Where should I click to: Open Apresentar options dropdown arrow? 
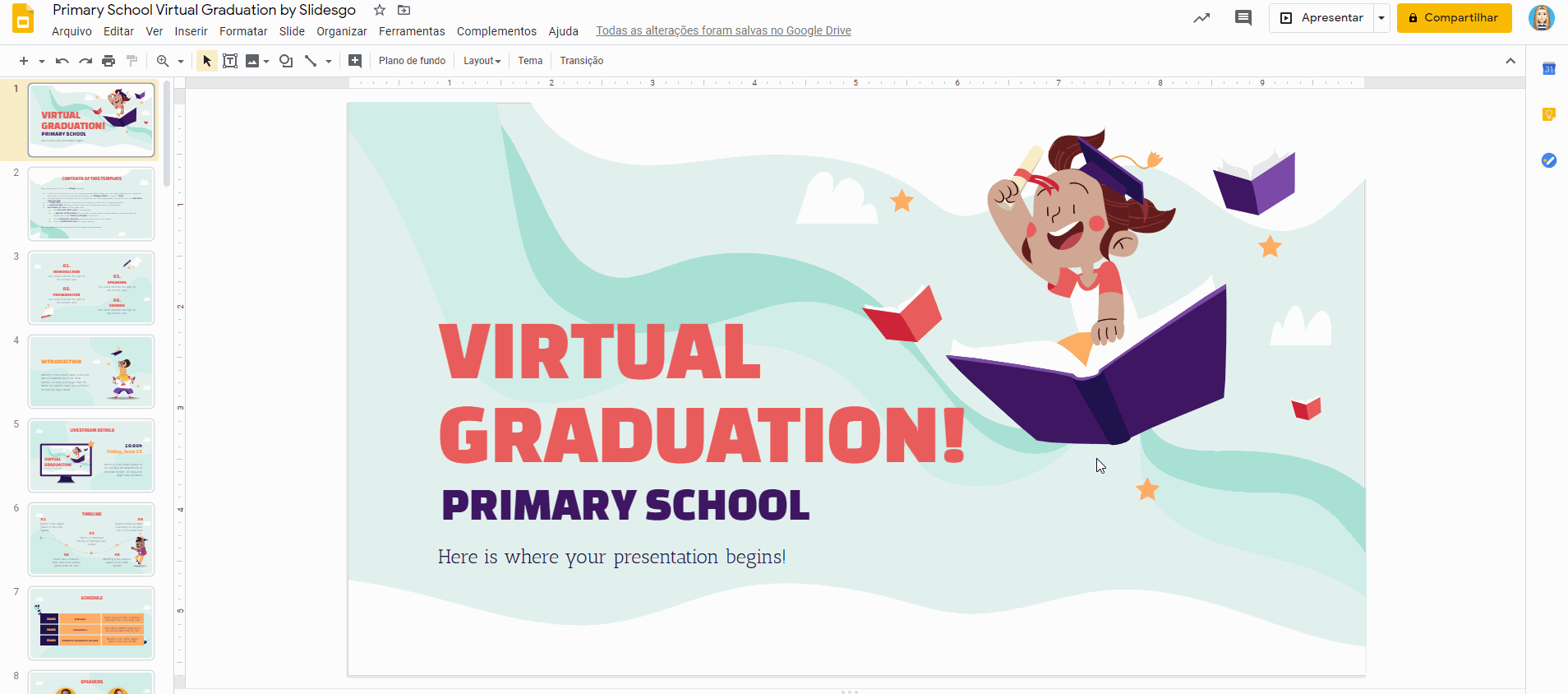coord(1381,17)
